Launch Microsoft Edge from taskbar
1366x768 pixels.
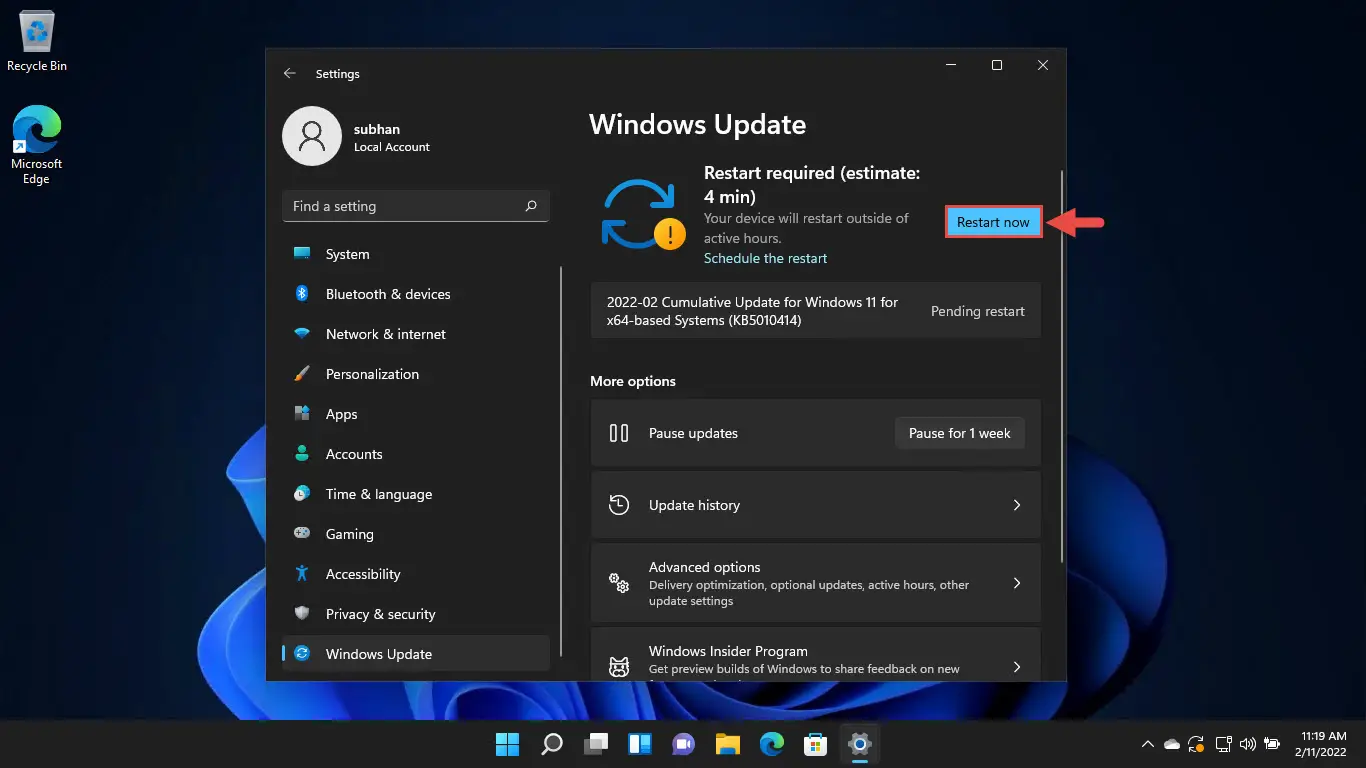(771, 744)
